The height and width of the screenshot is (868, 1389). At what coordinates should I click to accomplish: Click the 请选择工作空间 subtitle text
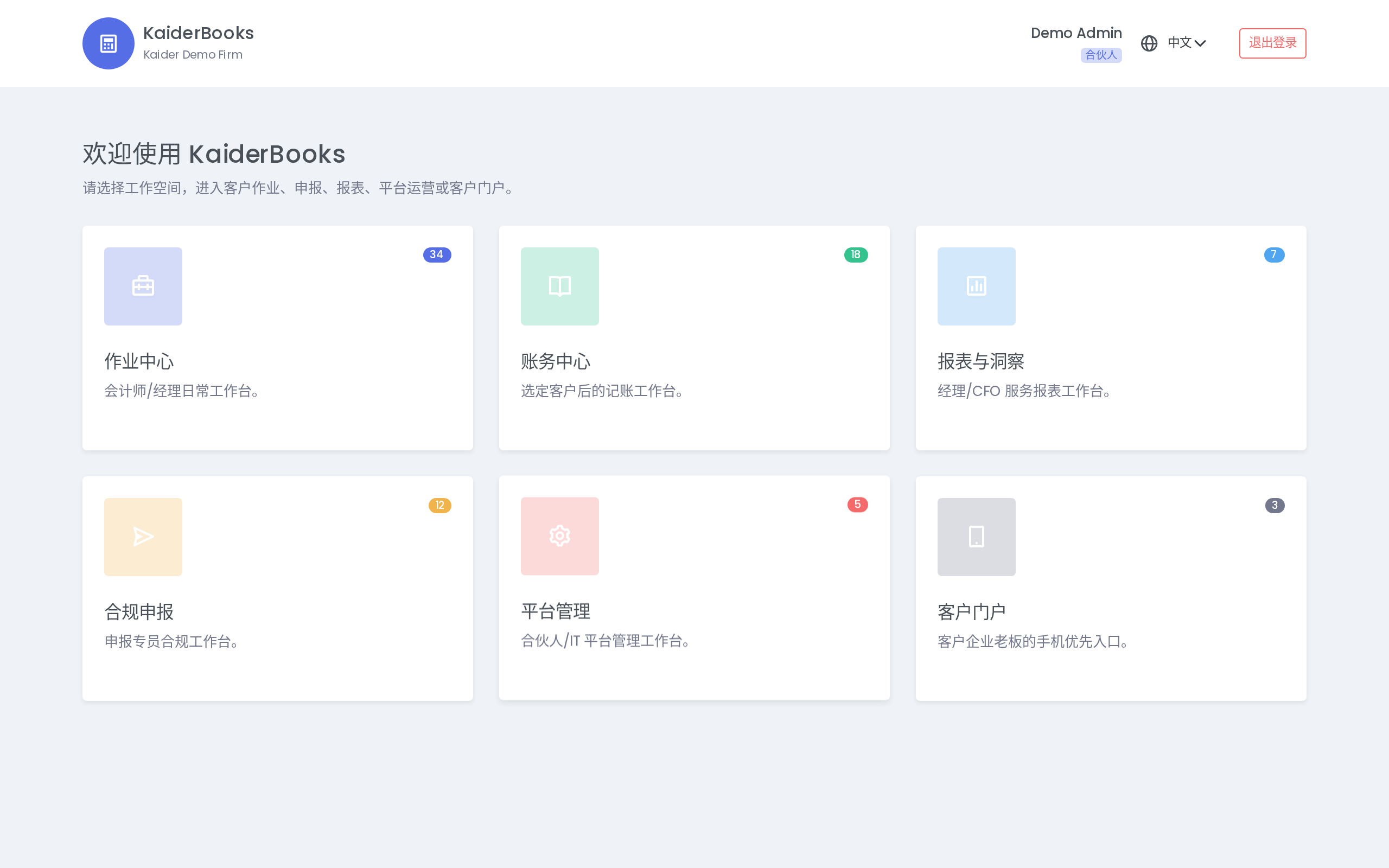click(298, 188)
